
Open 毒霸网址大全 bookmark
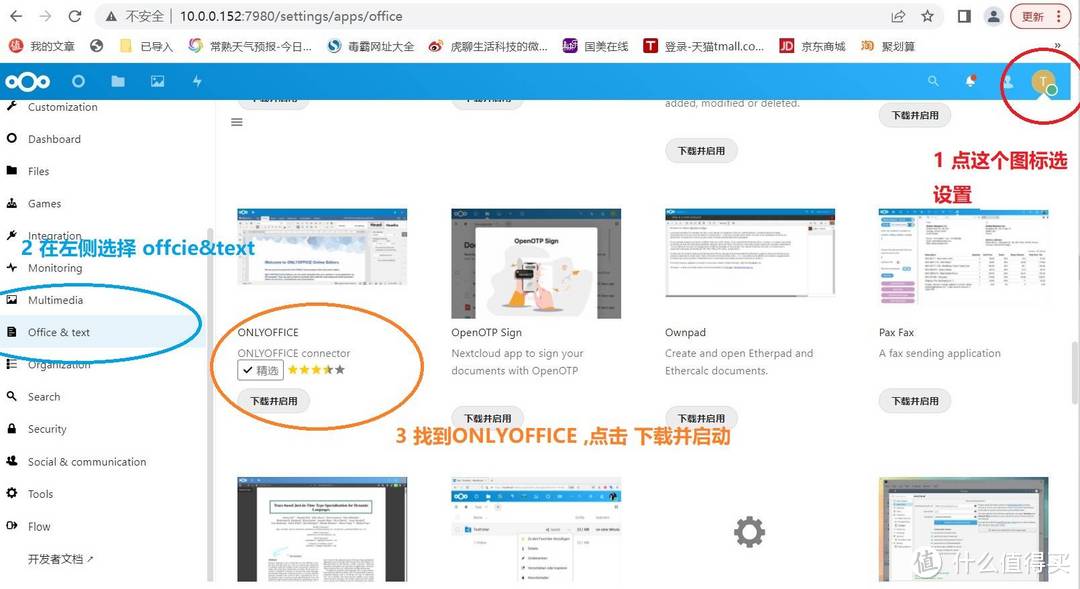point(371,46)
